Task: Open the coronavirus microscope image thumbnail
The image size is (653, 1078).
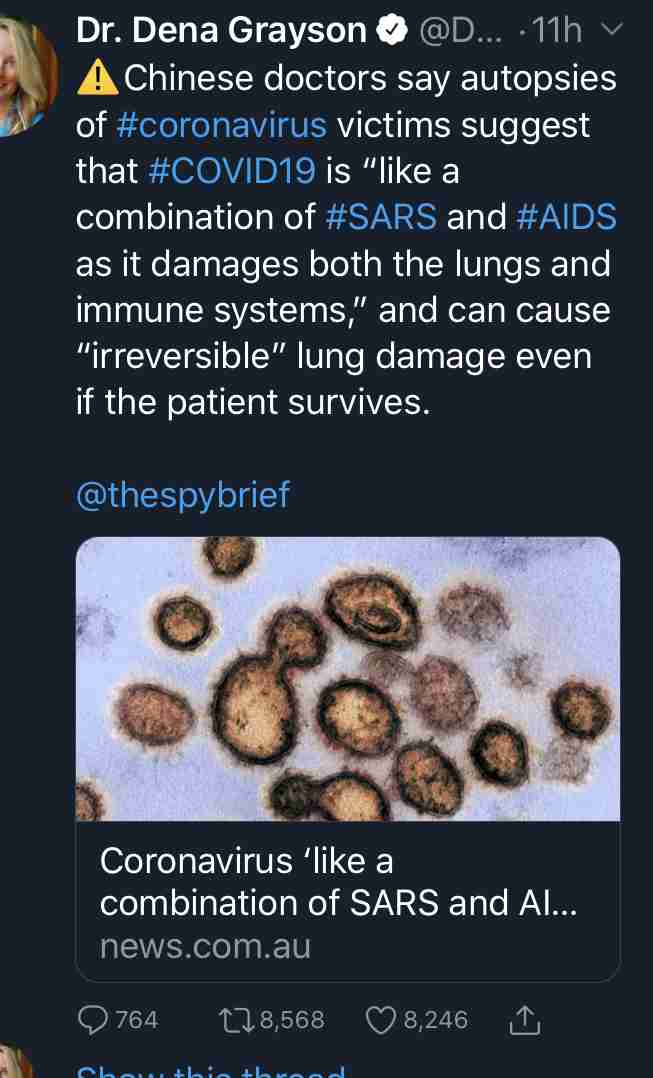Action: pyautogui.click(x=348, y=679)
